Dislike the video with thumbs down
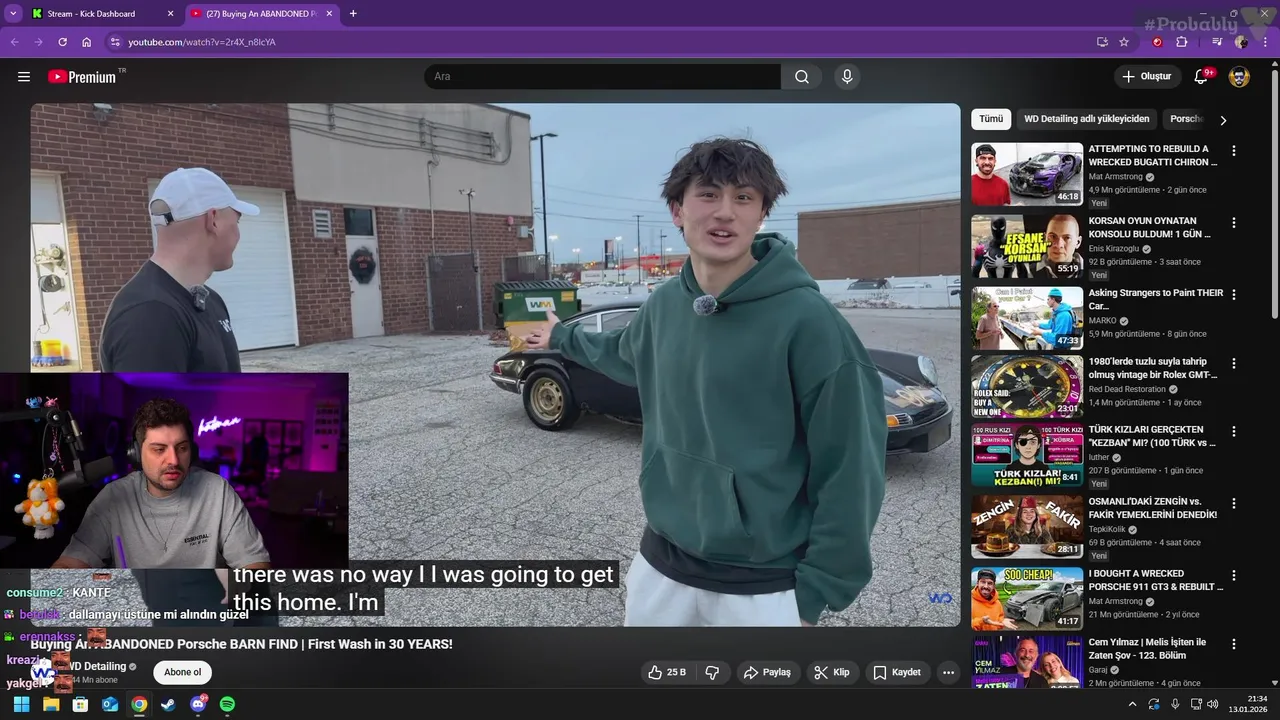The image size is (1280, 720). point(712,672)
